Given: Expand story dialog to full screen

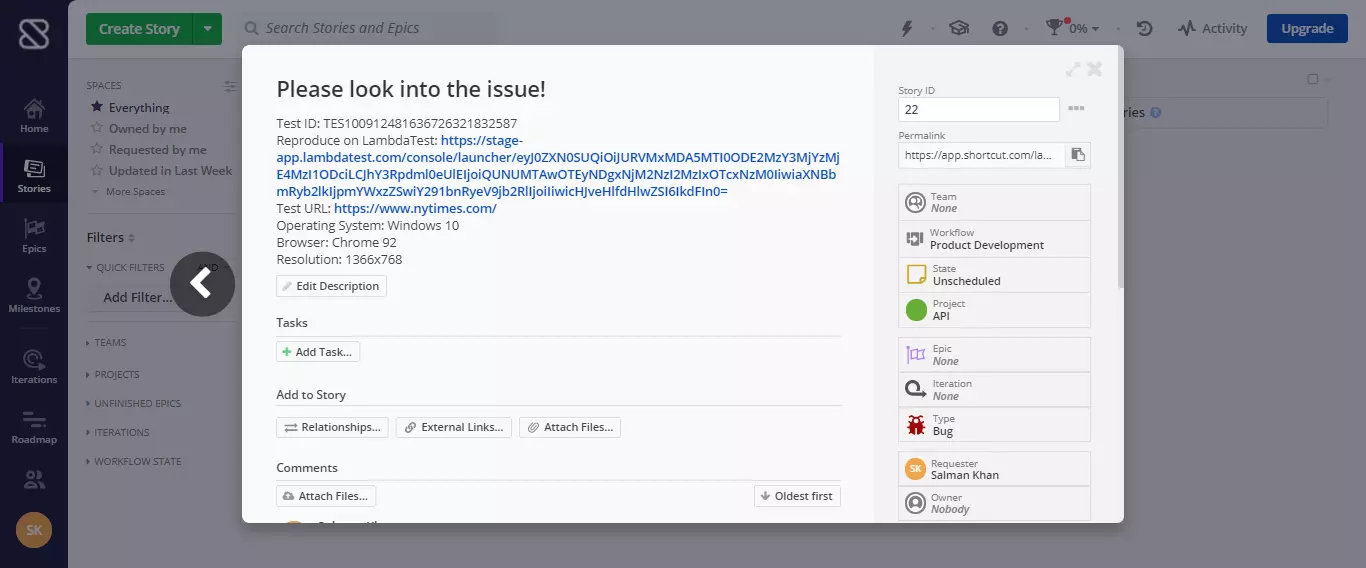Looking at the screenshot, I should [1073, 69].
